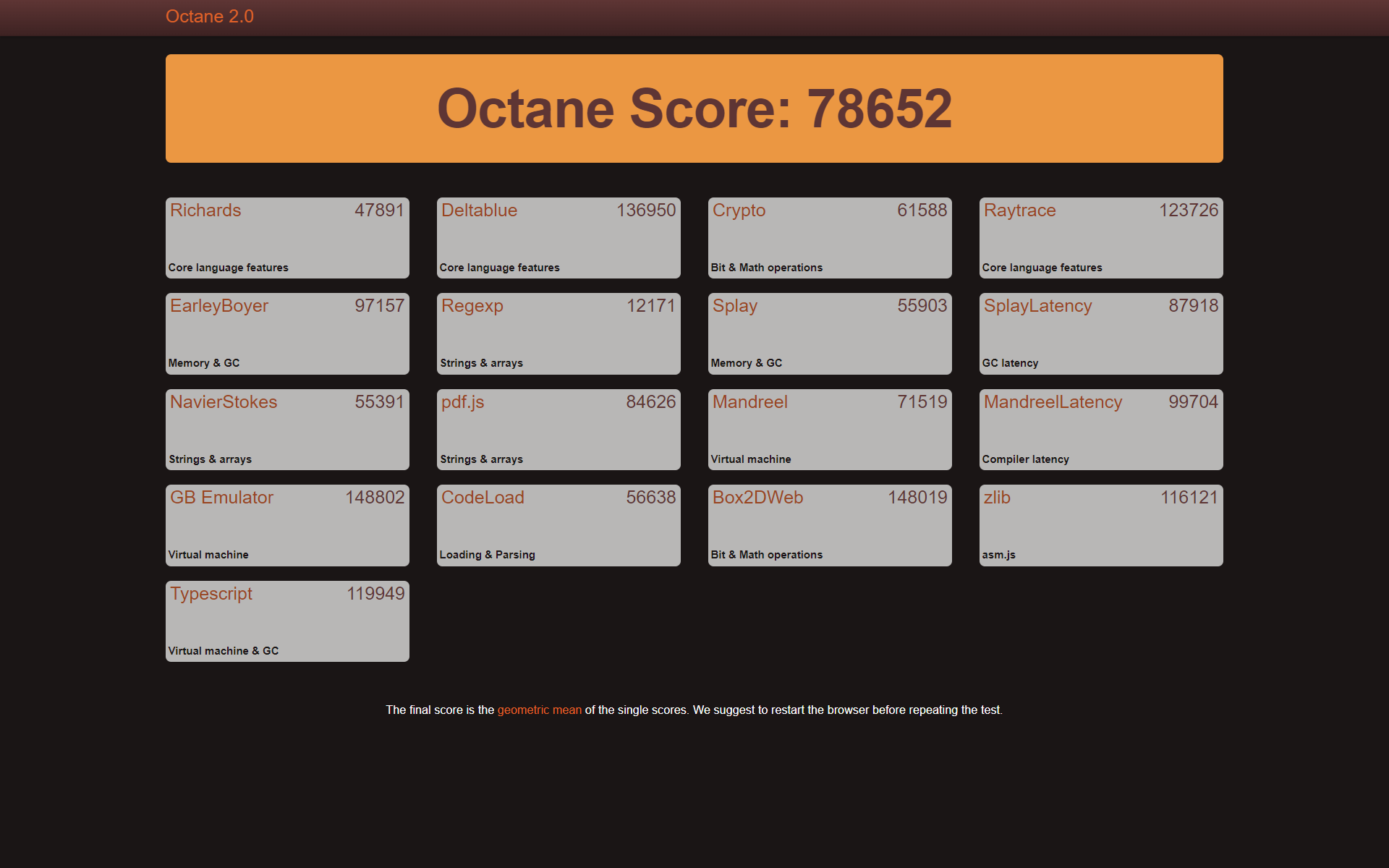
Task: Open the Regexp benchmark link
Action: (472, 306)
